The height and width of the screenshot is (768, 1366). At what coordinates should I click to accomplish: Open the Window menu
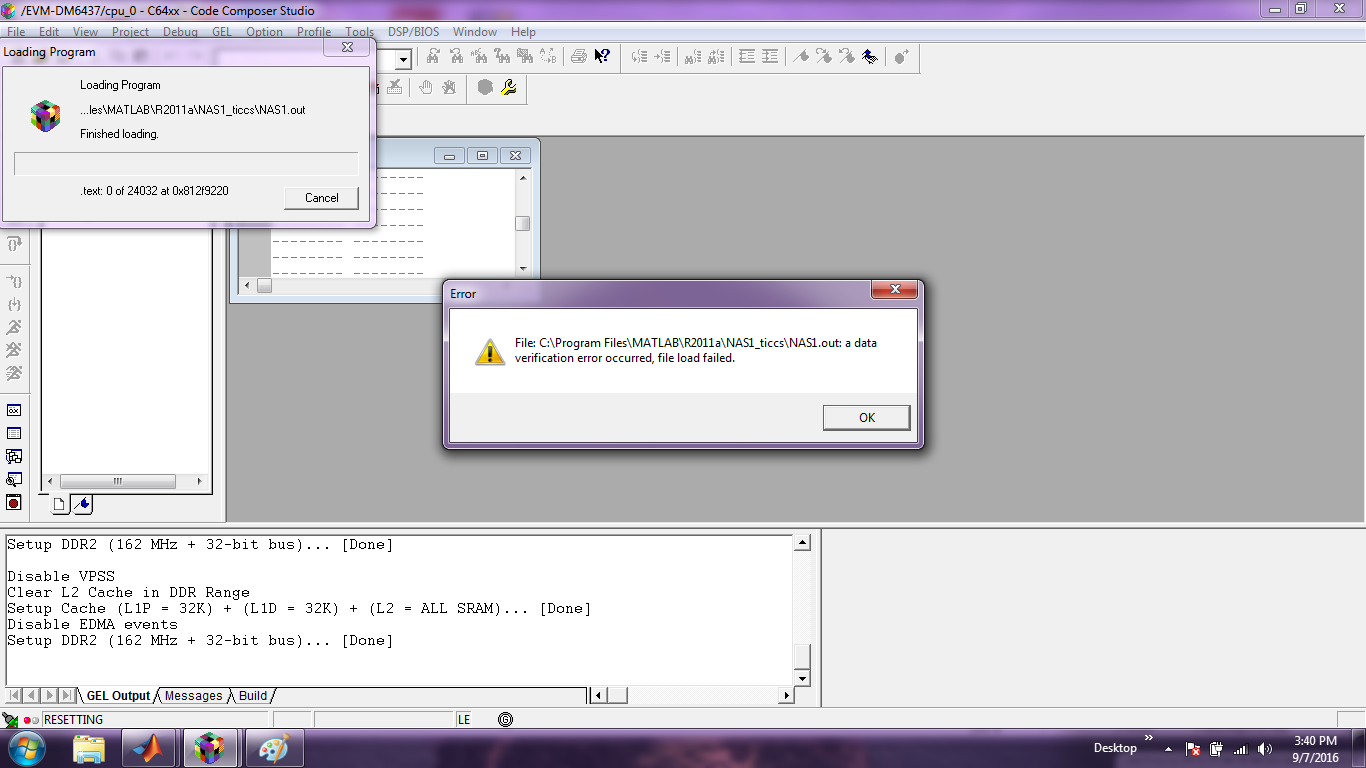point(475,32)
